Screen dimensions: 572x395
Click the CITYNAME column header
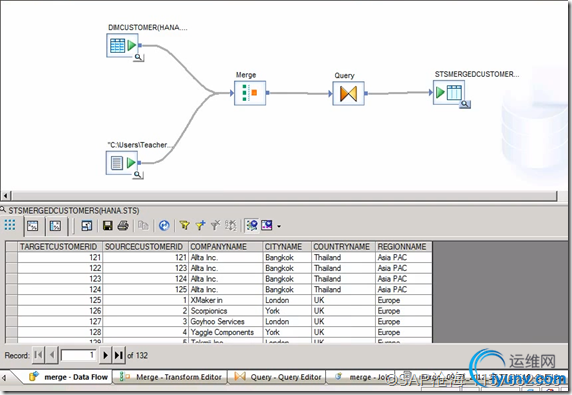click(x=287, y=247)
